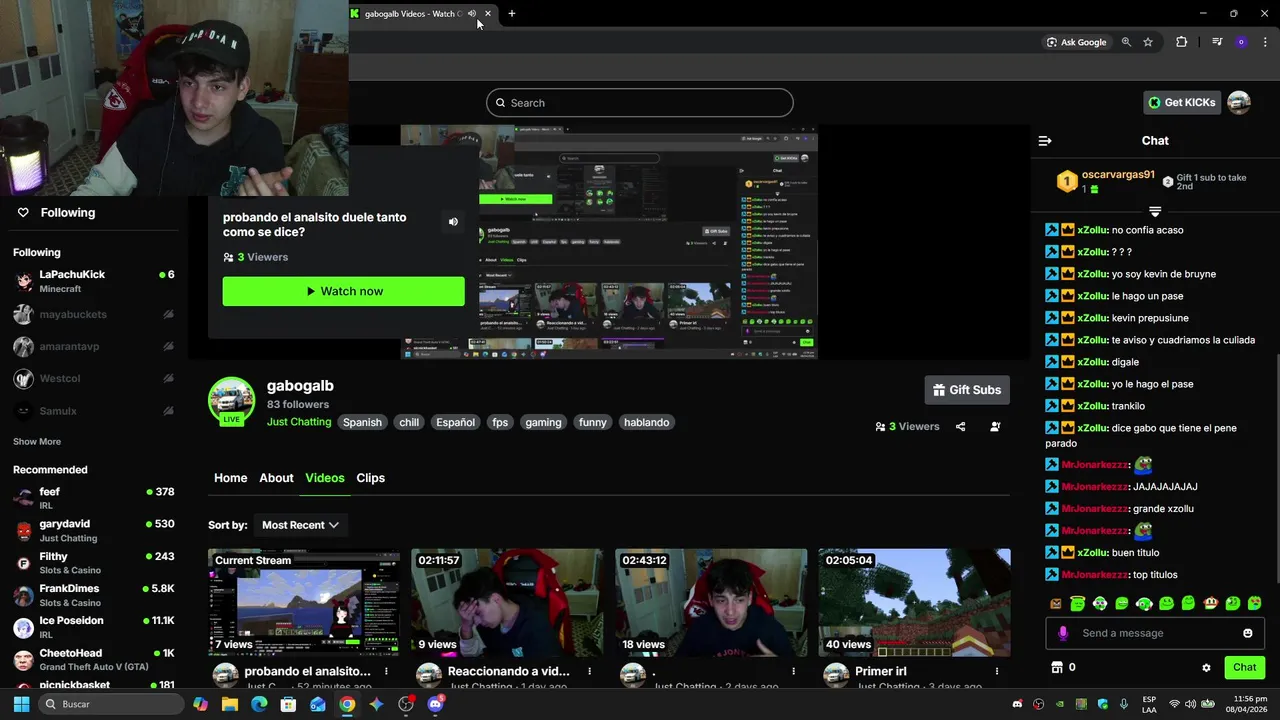Click the green Chat send button
Image resolution: width=1280 pixels, height=720 pixels.
[1244, 667]
